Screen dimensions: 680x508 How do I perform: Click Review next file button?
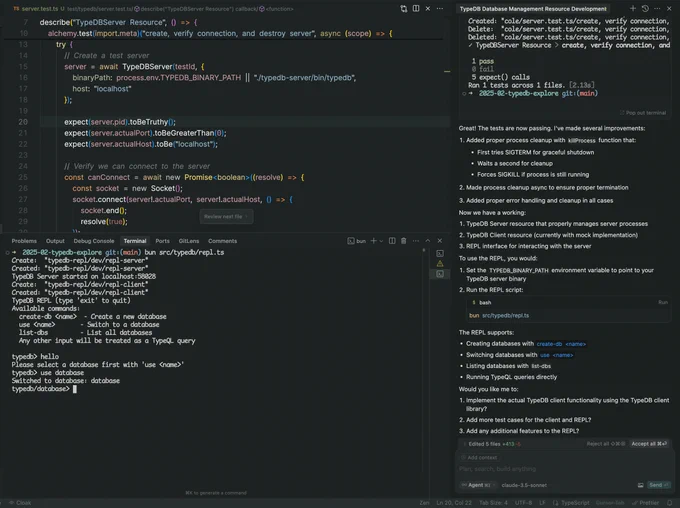pos(226,216)
